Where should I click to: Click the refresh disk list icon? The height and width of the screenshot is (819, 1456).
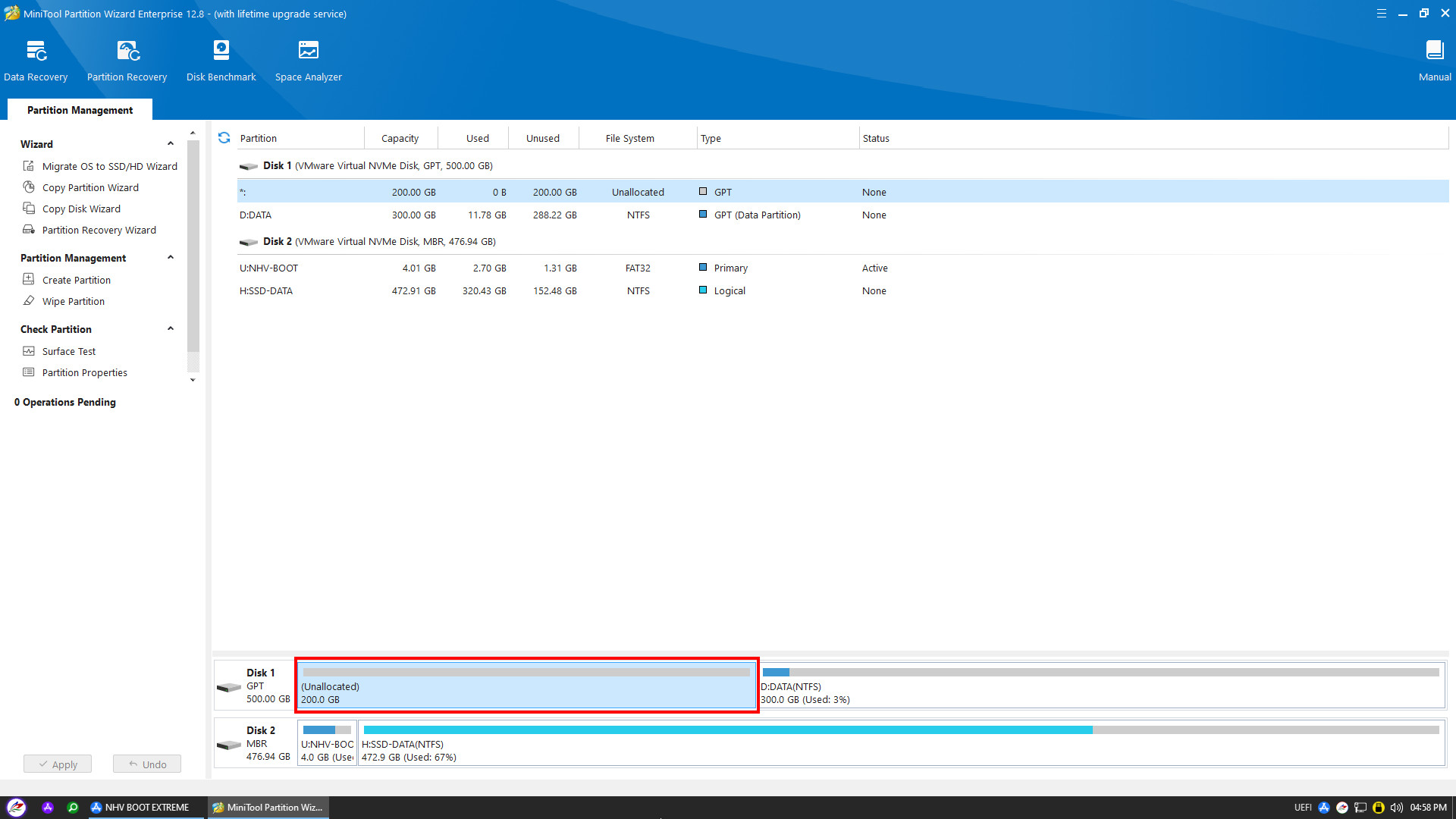pyautogui.click(x=224, y=138)
